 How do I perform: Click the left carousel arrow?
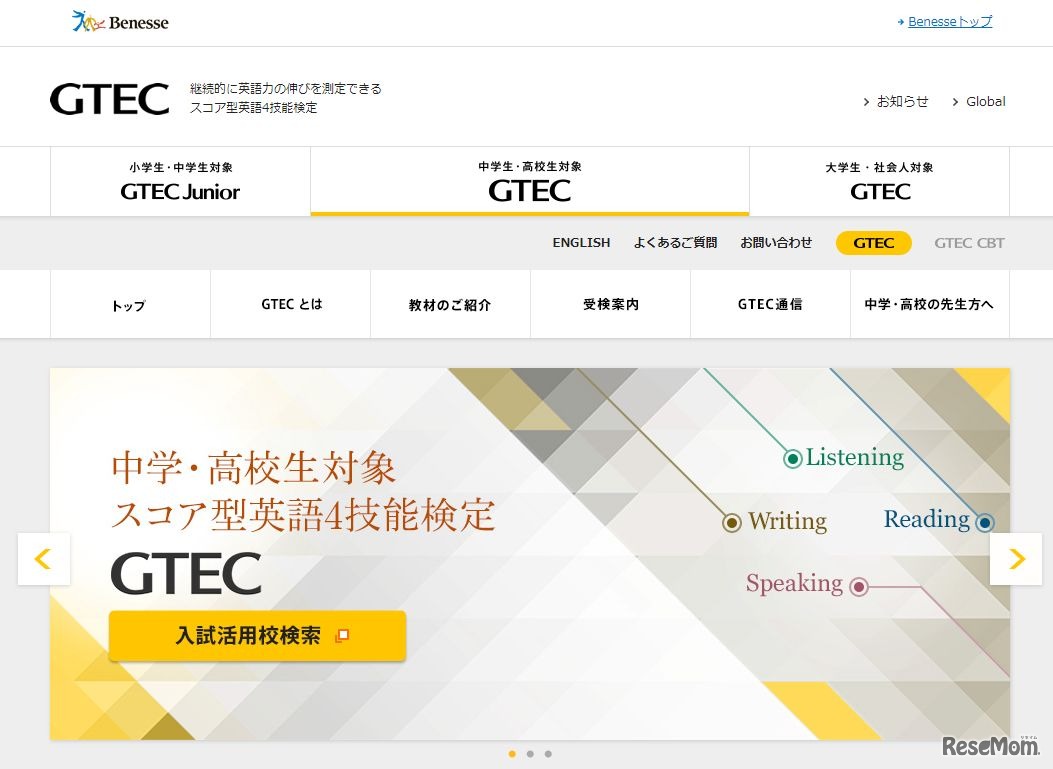(x=43, y=559)
